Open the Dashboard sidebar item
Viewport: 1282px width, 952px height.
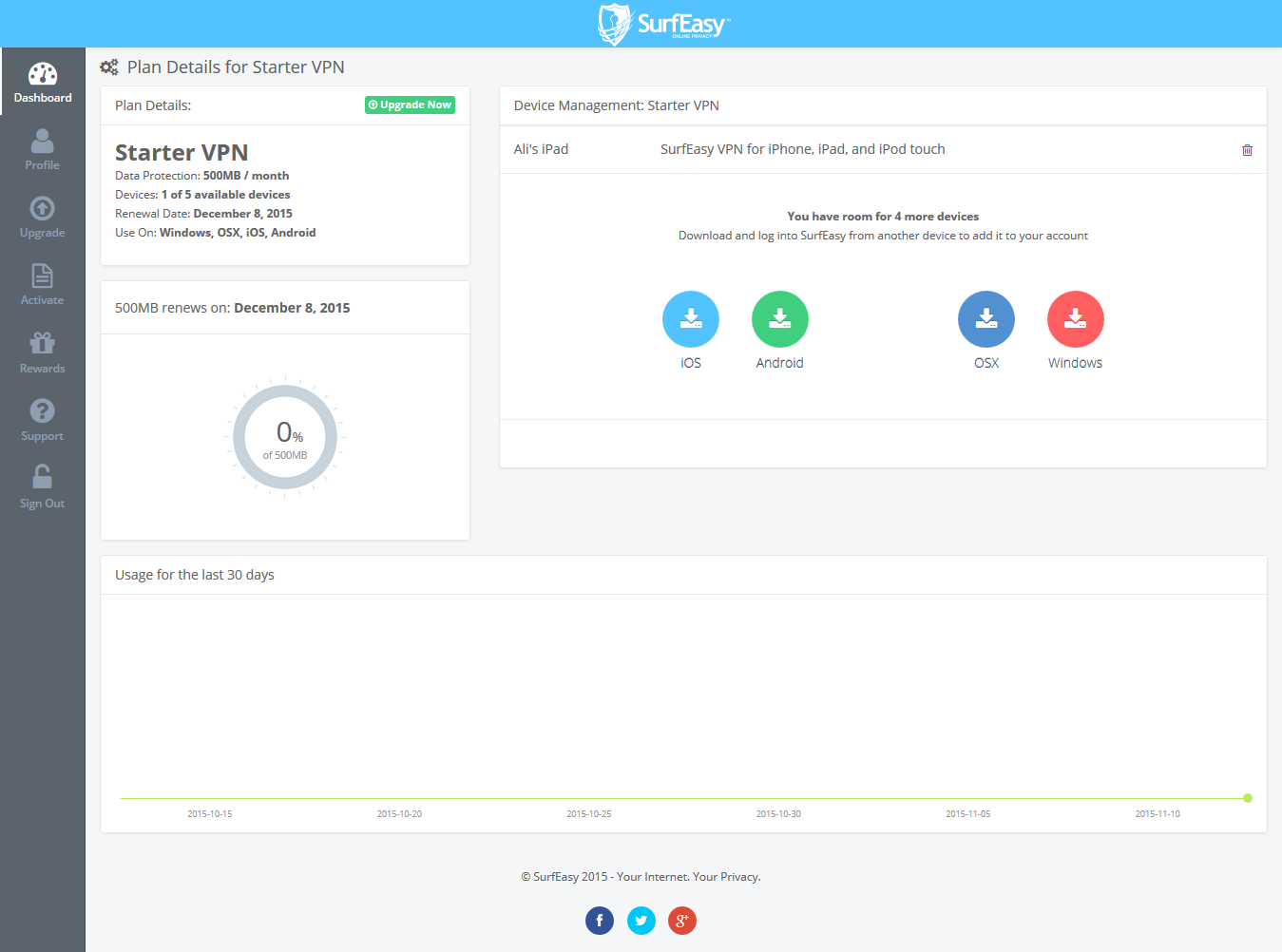click(x=43, y=82)
